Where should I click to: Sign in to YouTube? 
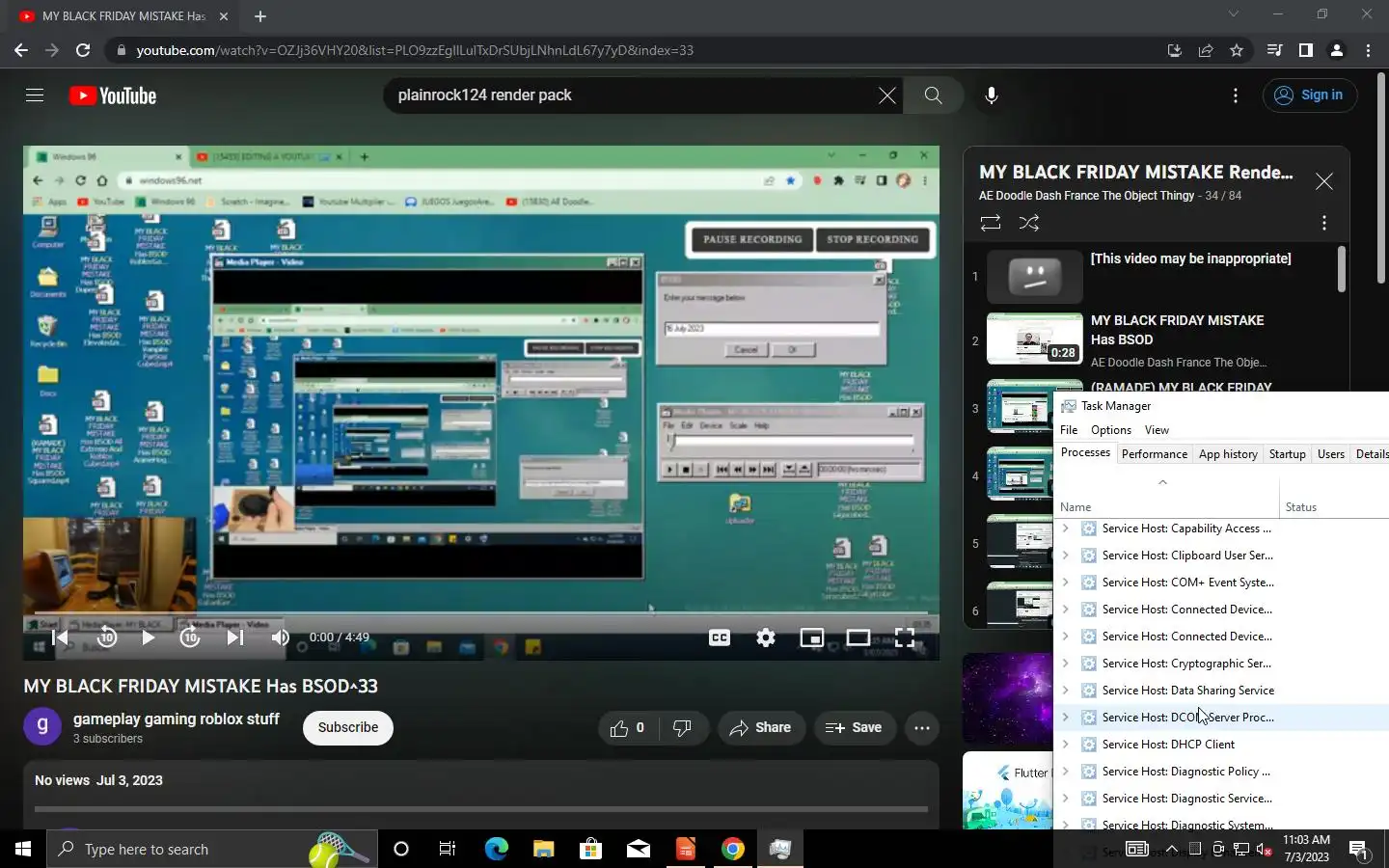(1310, 95)
